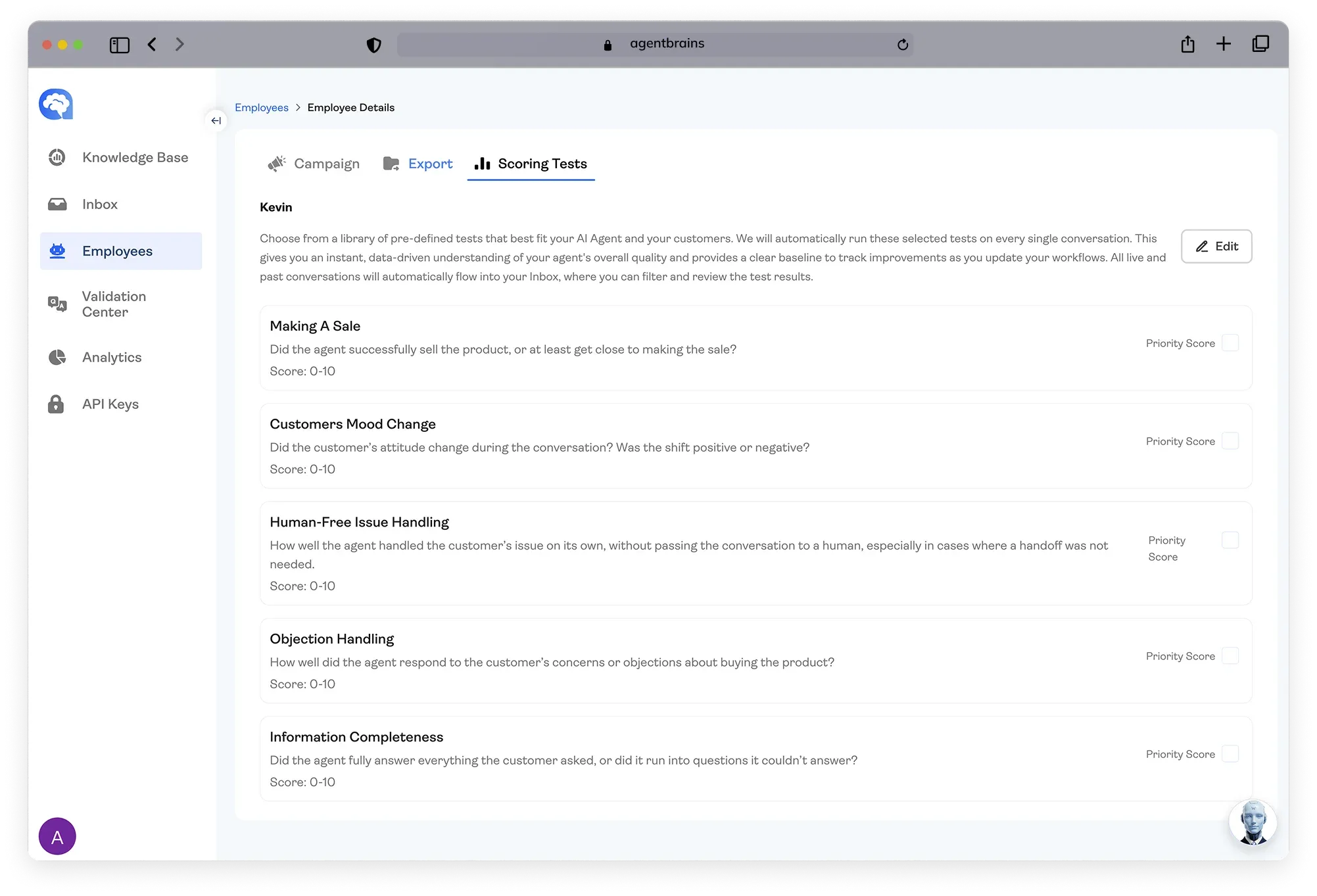Click the AgentBrains cloud logo

pos(56,104)
